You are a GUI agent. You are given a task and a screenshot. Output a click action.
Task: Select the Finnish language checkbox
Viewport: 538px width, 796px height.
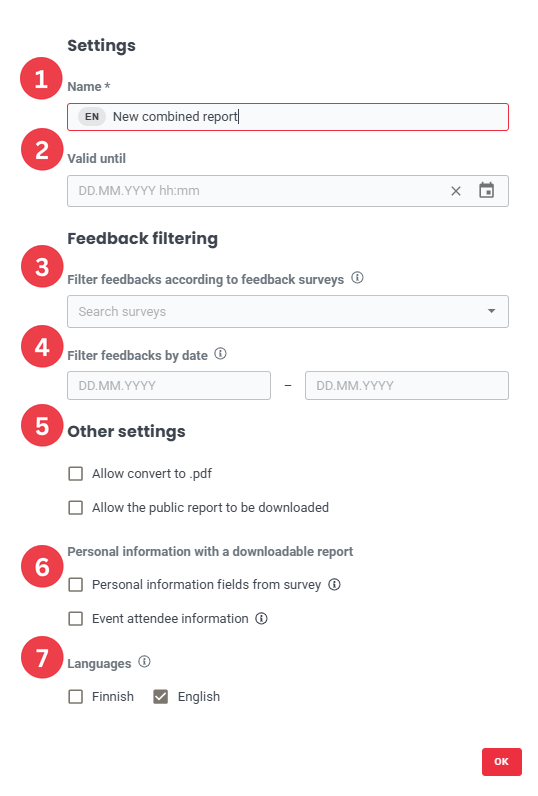tap(76, 696)
